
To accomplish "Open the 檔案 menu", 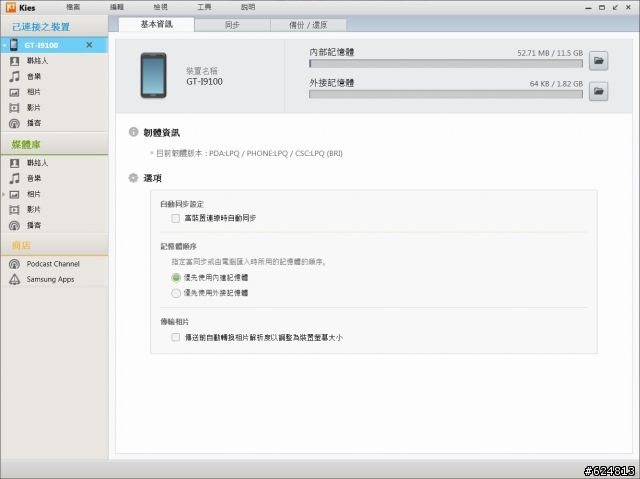I will coord(73,7).
